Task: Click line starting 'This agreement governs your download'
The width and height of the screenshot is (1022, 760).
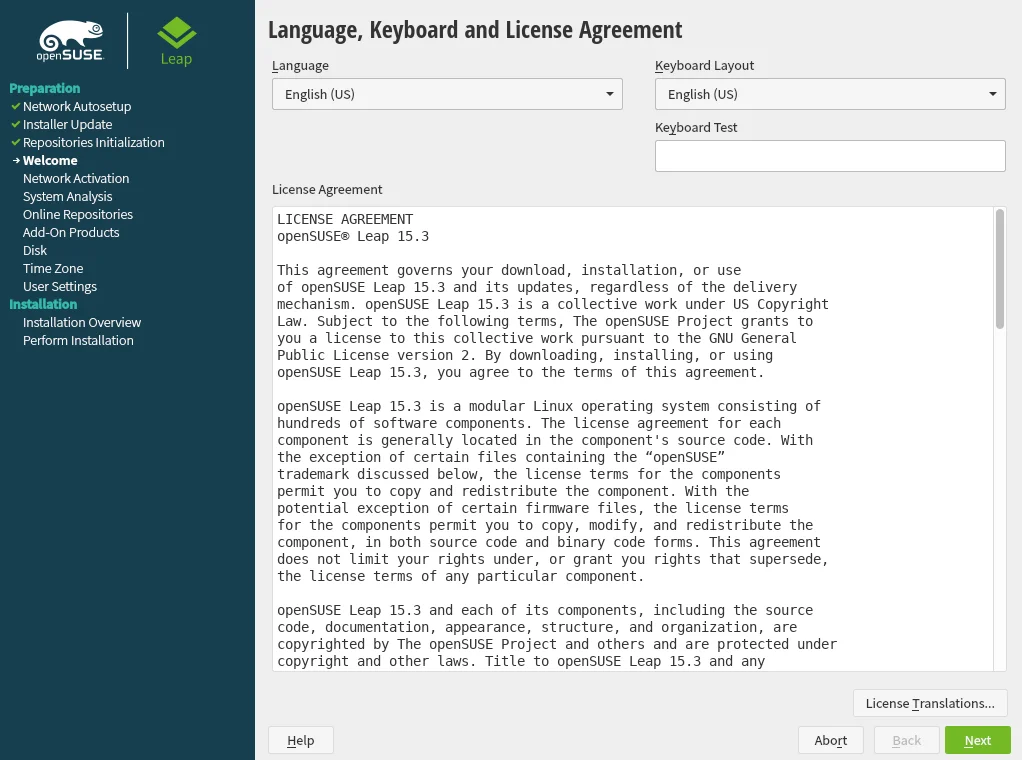Action: 509,270
